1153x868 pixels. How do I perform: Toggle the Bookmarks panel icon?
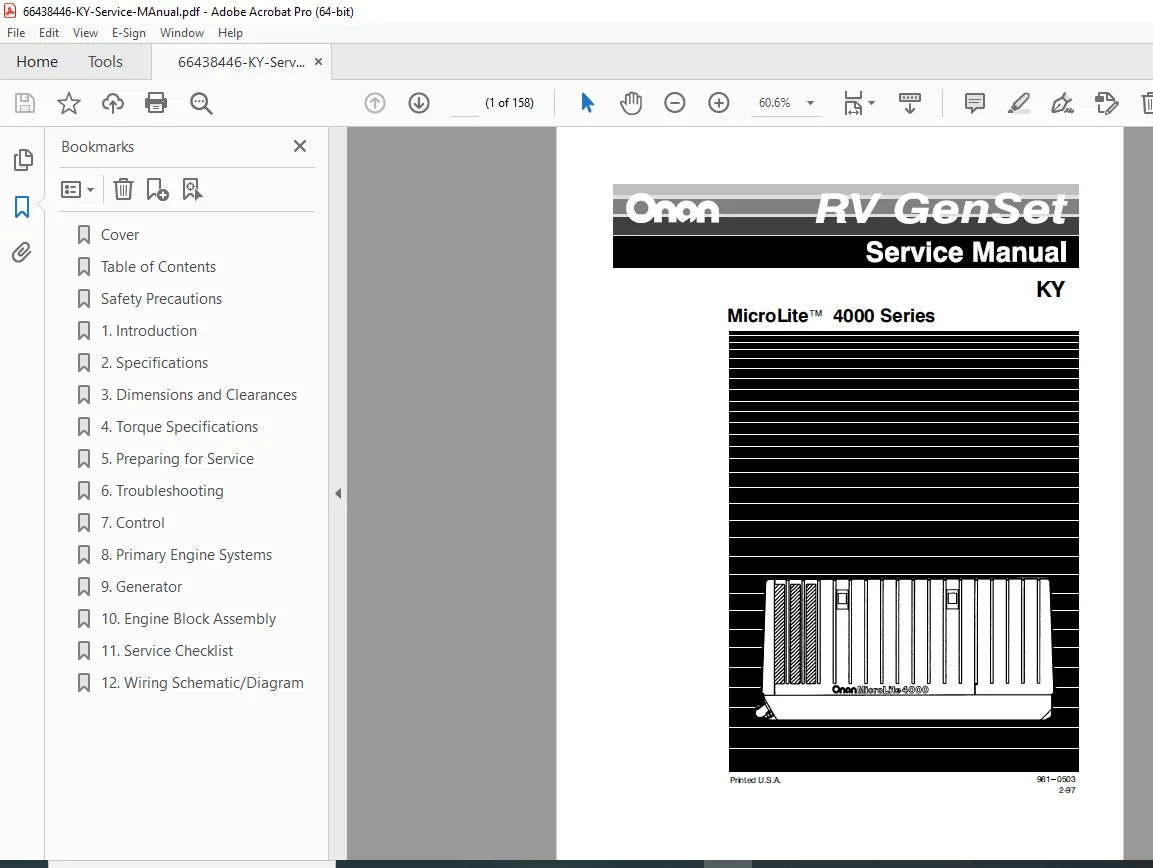pos(22,207)
